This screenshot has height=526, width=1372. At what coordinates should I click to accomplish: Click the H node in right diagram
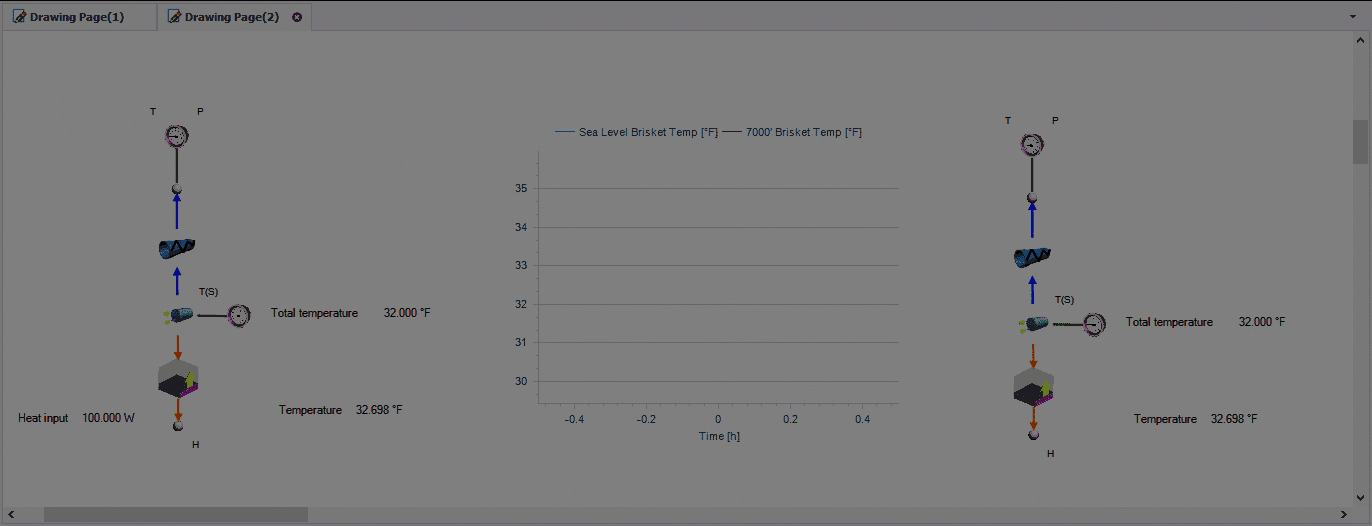(x=1033, y=435)
